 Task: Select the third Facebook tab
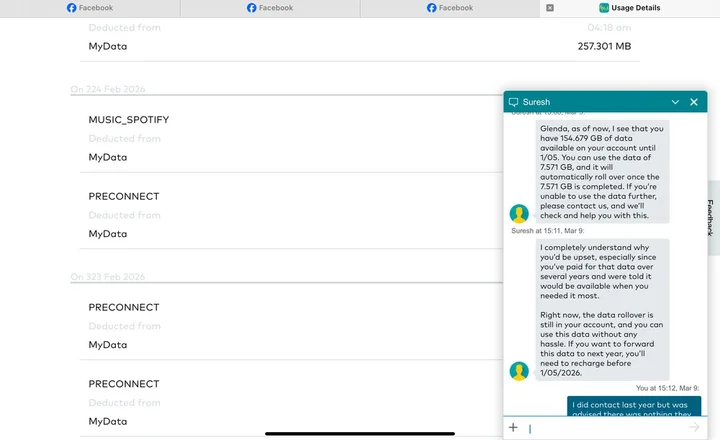[450, 8]
